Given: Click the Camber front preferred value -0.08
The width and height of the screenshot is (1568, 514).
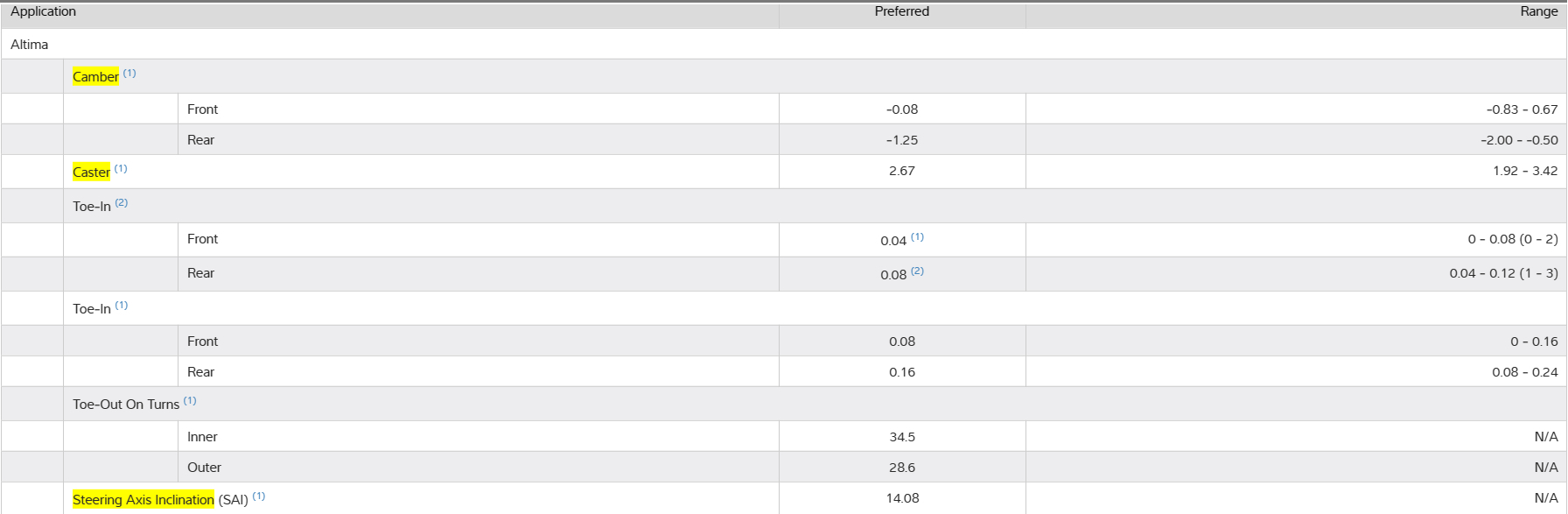Looking at the screenshot, I should (x=901, y=109).
